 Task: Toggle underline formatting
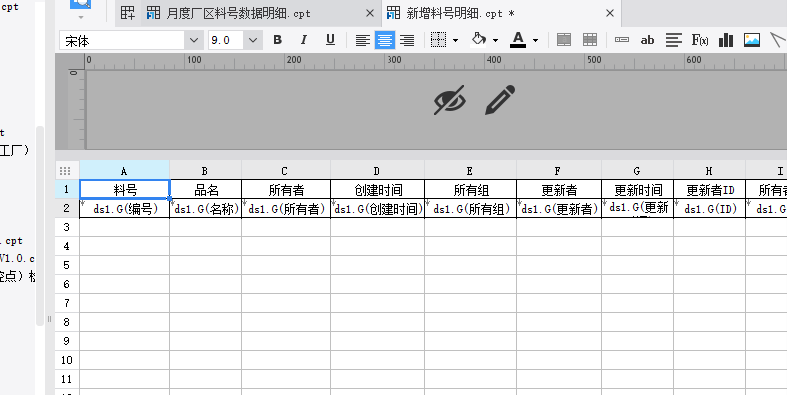330,40
